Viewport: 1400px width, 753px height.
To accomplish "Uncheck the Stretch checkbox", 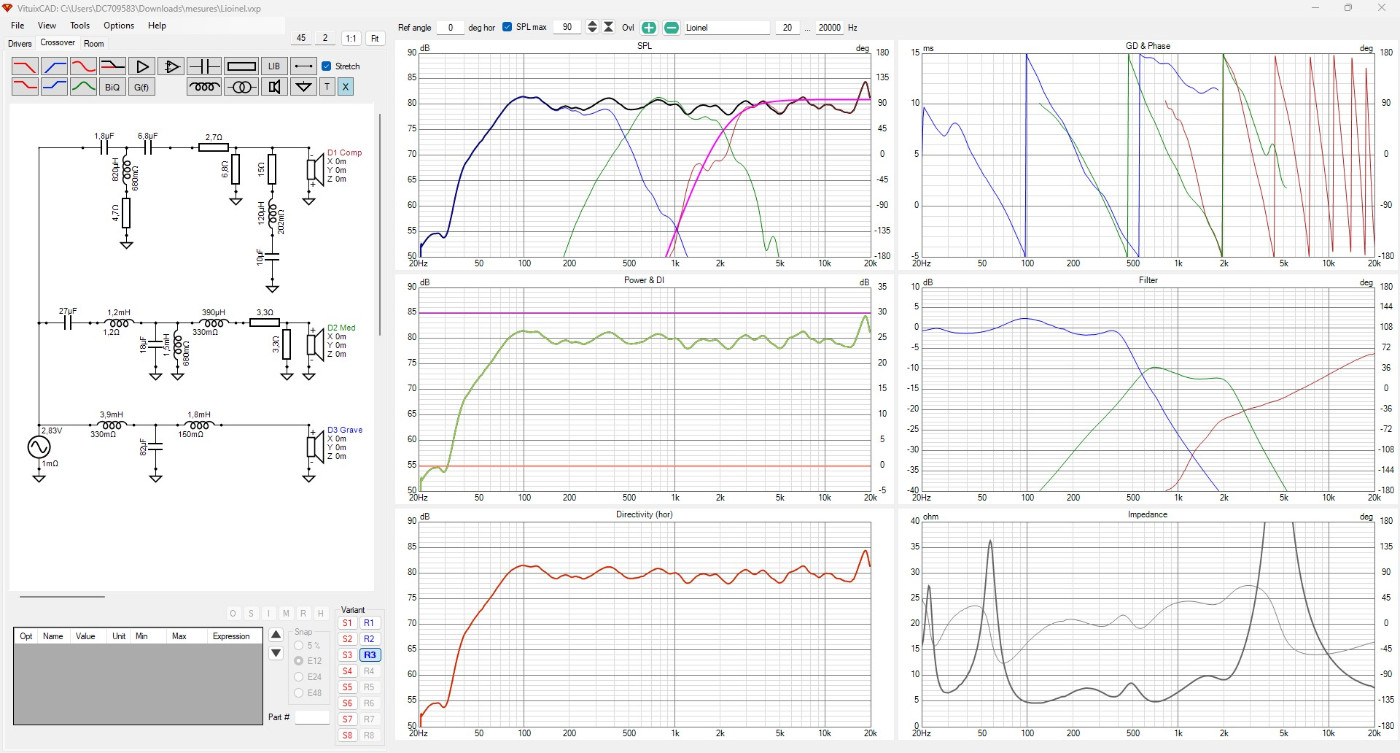I will pos(327,66).
